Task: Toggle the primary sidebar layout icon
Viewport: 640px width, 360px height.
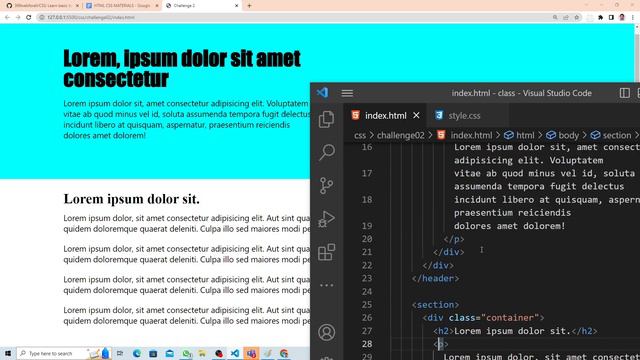Action: pyautogui.click(x=624, y=93)
